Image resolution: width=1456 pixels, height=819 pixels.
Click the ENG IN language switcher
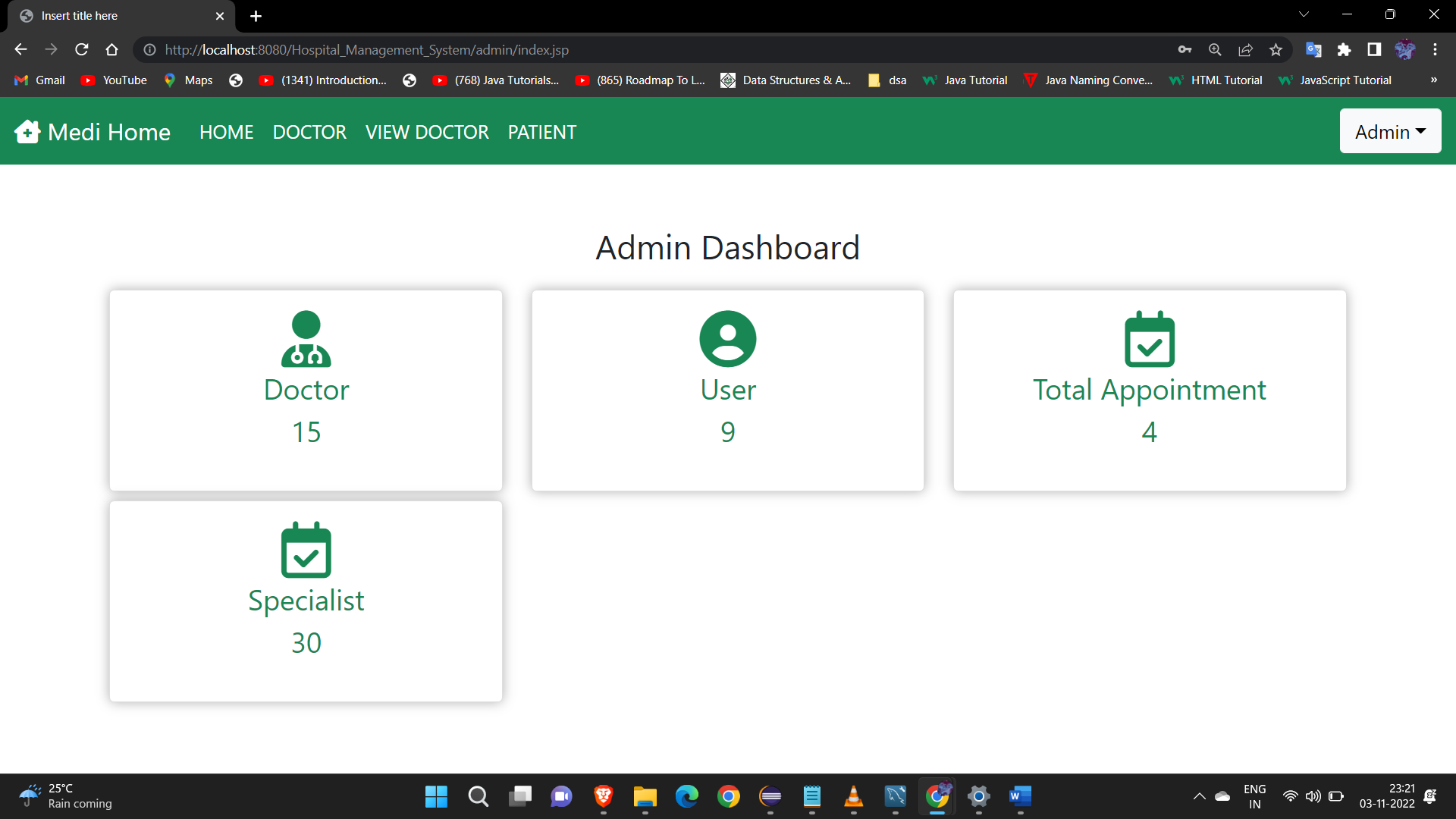point(1255,796)
